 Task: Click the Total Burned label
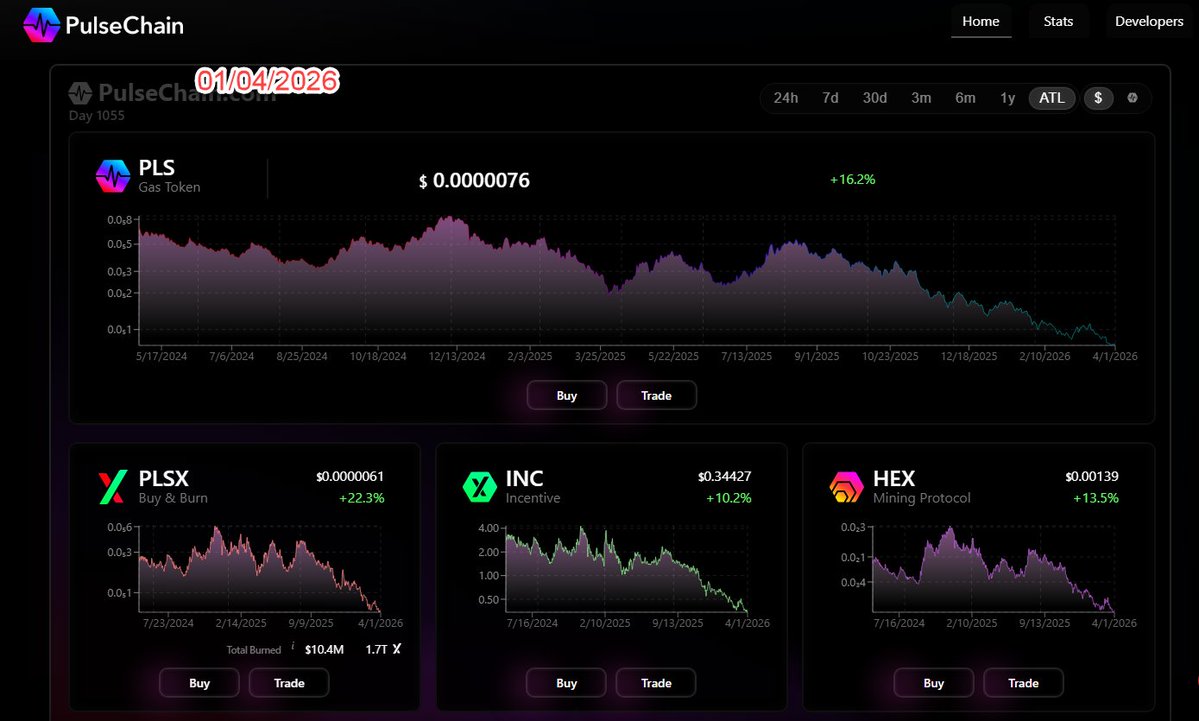pyautogui.click(x=254, y=650)
